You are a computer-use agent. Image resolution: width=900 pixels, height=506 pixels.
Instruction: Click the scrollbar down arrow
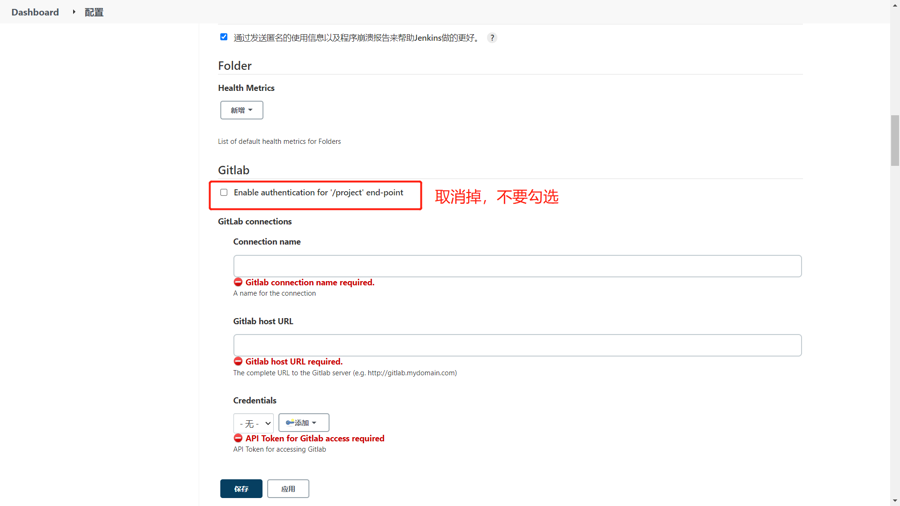tap(895, 500)
